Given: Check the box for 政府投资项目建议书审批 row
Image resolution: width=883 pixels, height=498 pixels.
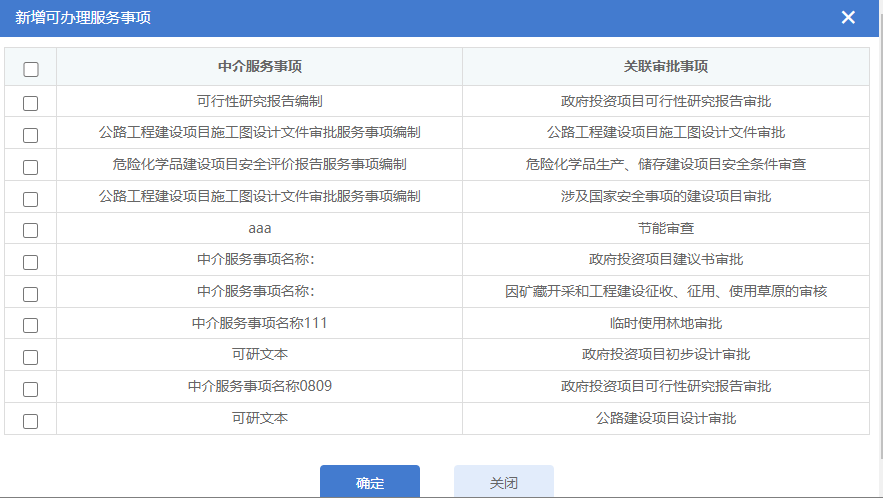Looking at the screenshot, I should pyautogui.click(x=31, y=262).
